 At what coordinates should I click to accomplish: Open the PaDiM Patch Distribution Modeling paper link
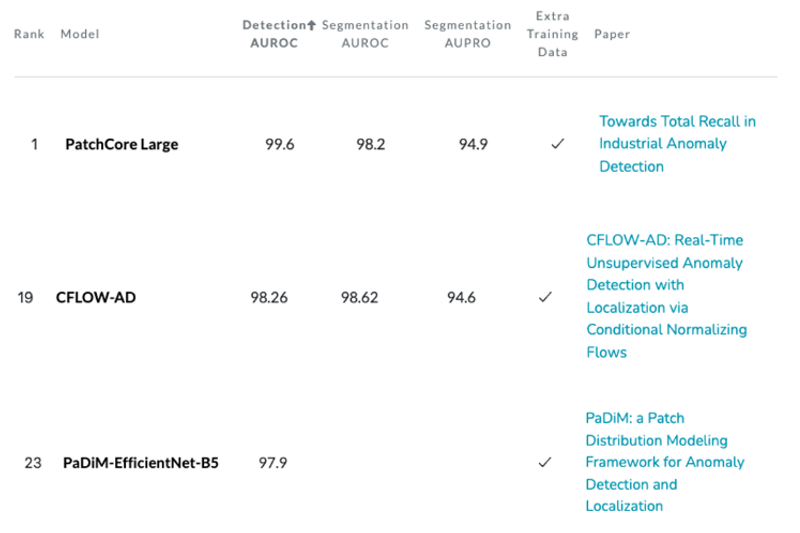[665, 462]
